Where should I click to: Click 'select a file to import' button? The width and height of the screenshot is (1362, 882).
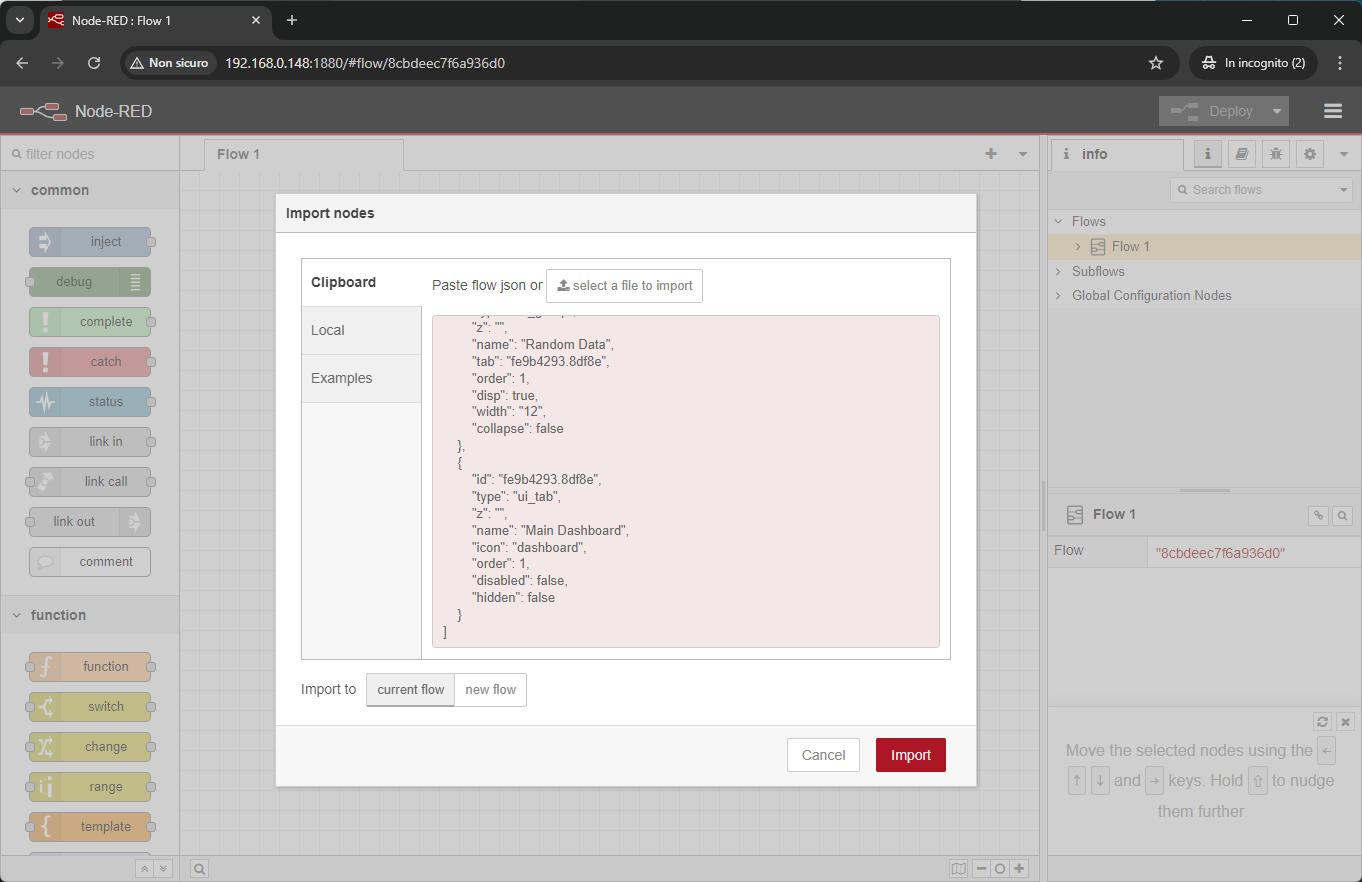pos(624,285)
